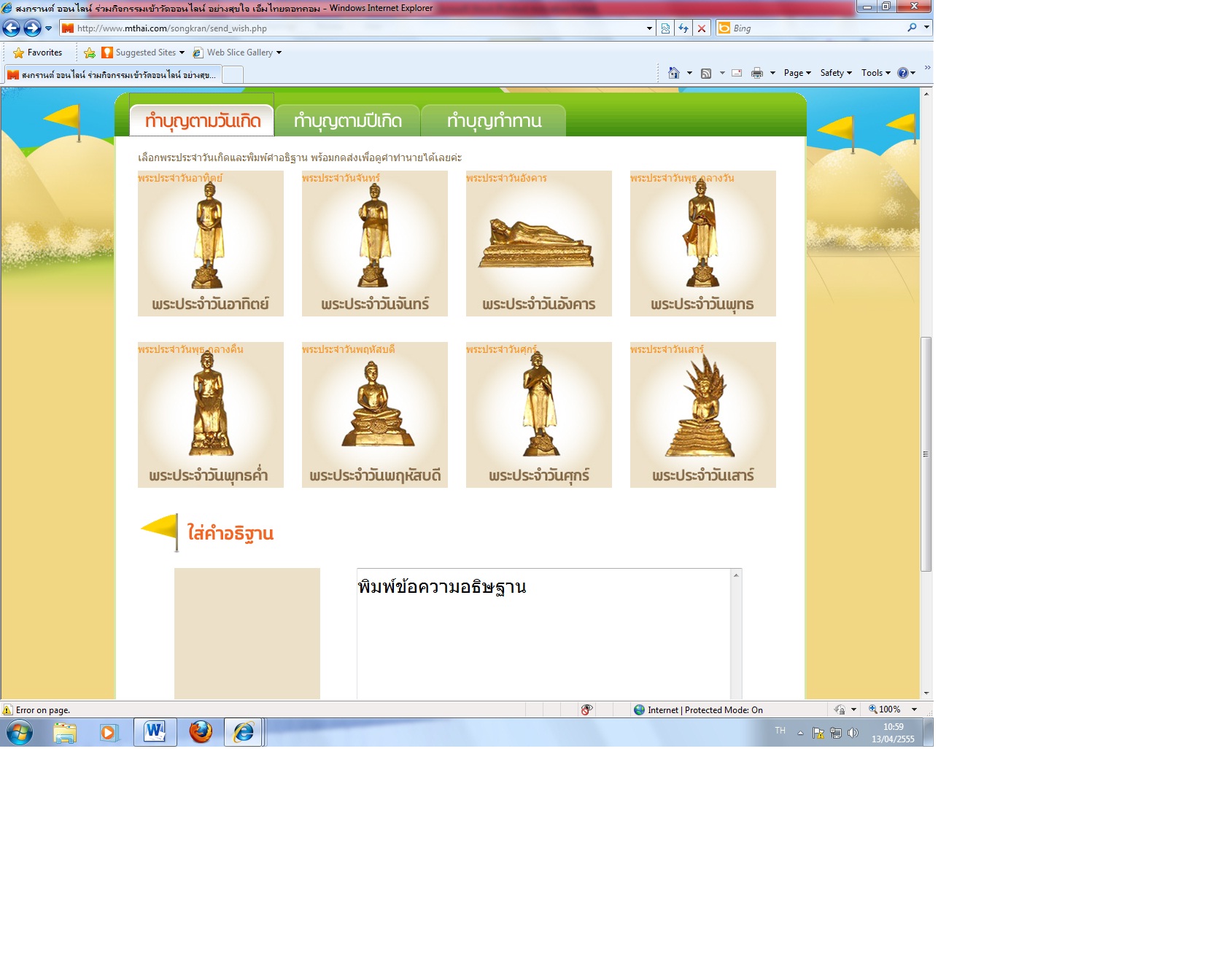Click the browser Back arrow button
Viewport: 1232px width, 953px height.
pos(12,28)
